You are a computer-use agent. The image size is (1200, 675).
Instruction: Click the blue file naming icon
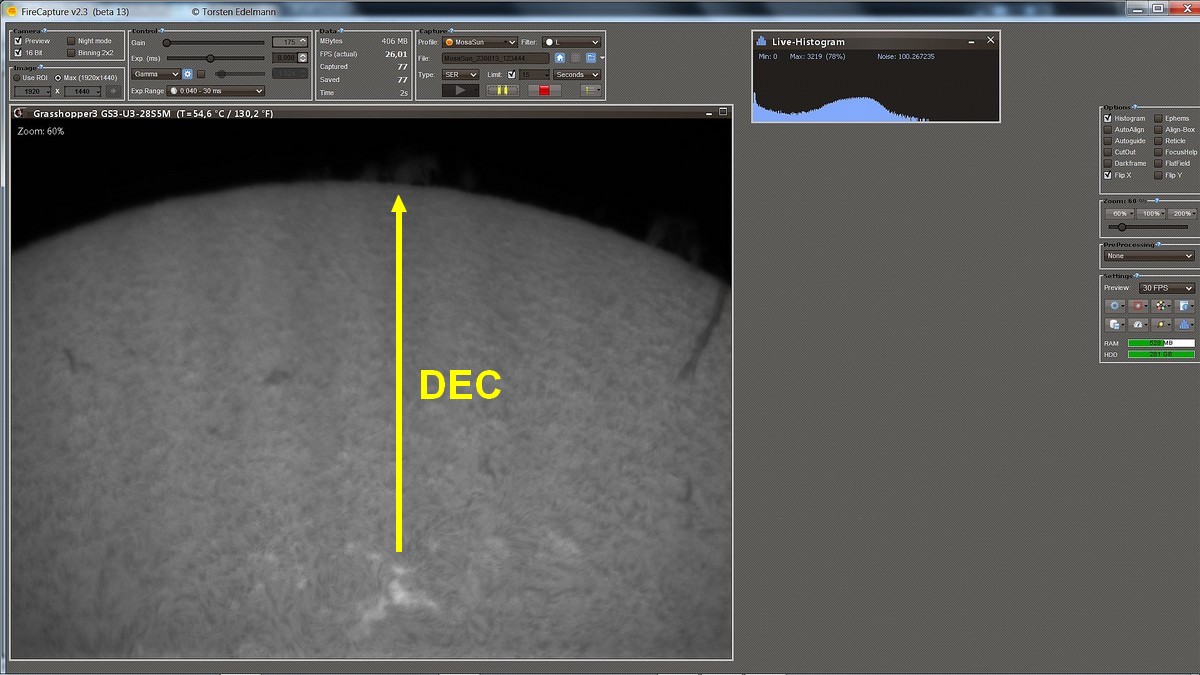[591, 58]
